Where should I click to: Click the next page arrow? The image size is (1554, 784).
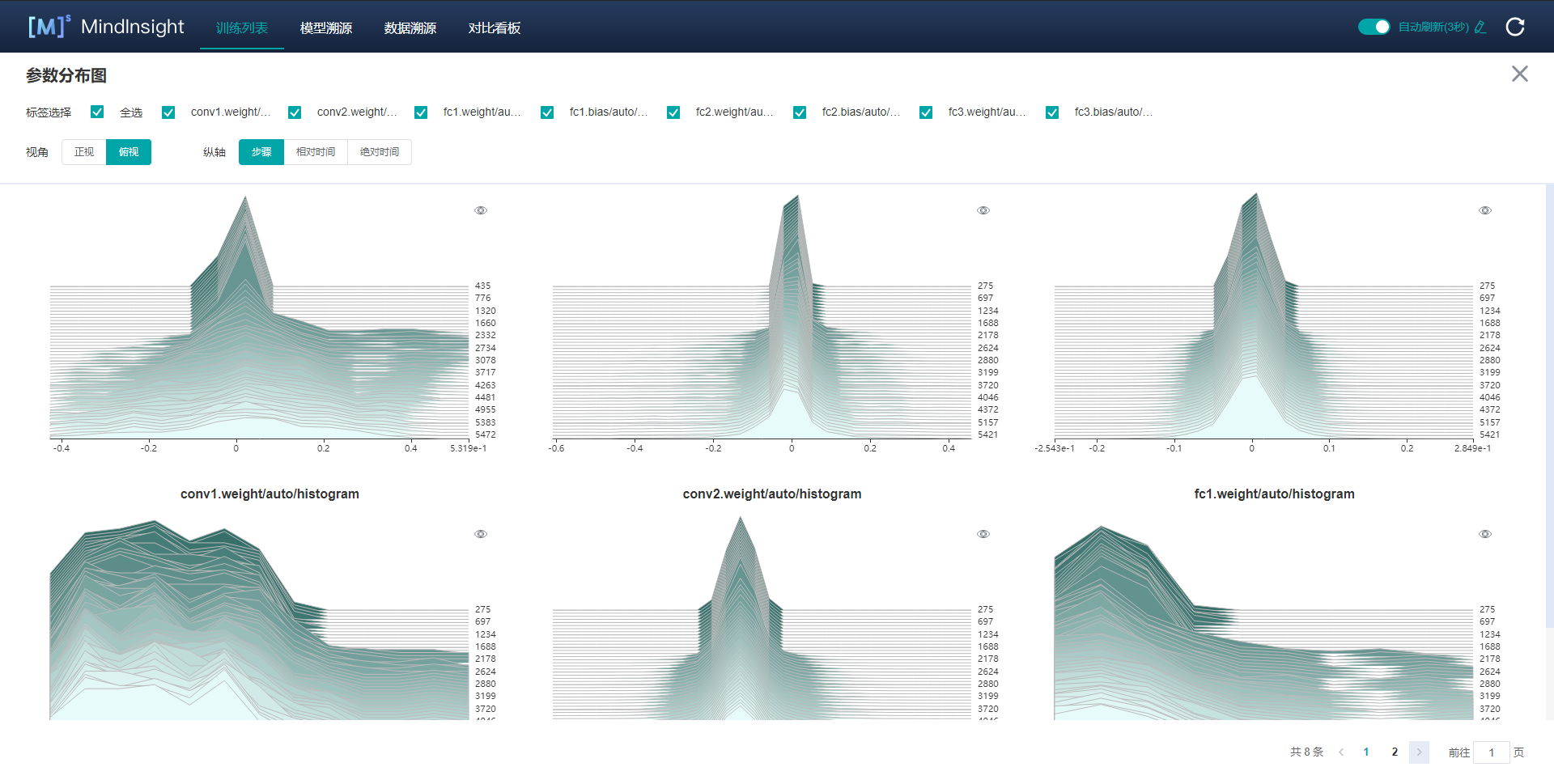coord(1419,752)
